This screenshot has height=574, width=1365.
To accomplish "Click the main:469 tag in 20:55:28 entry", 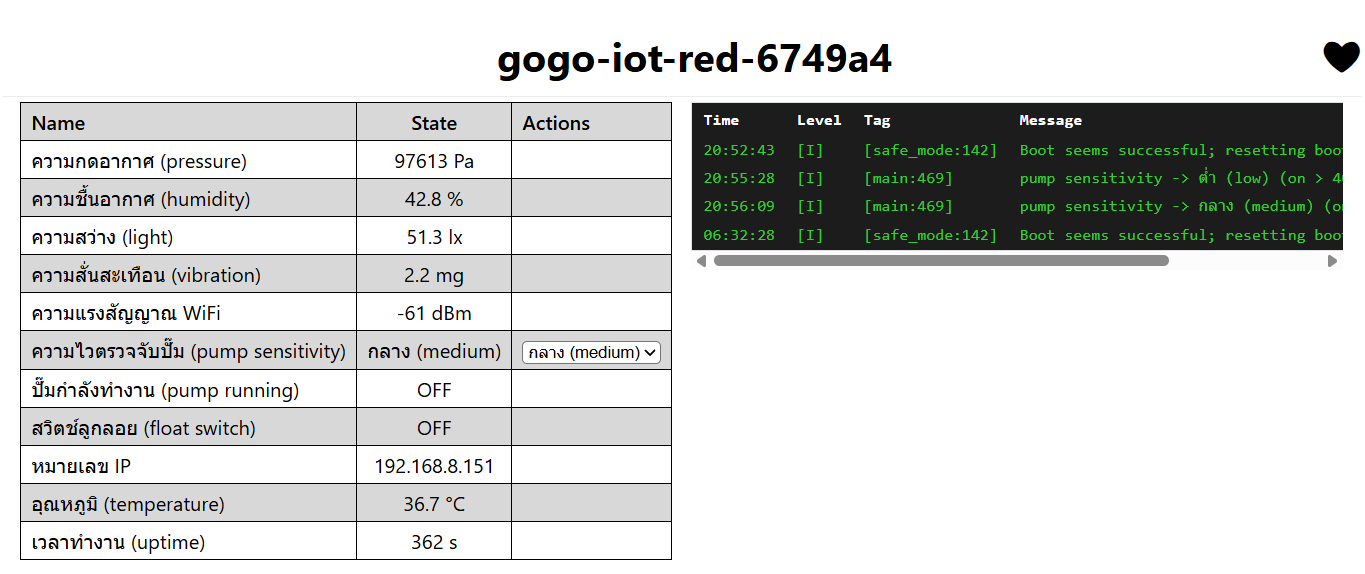I will (909, 178).
